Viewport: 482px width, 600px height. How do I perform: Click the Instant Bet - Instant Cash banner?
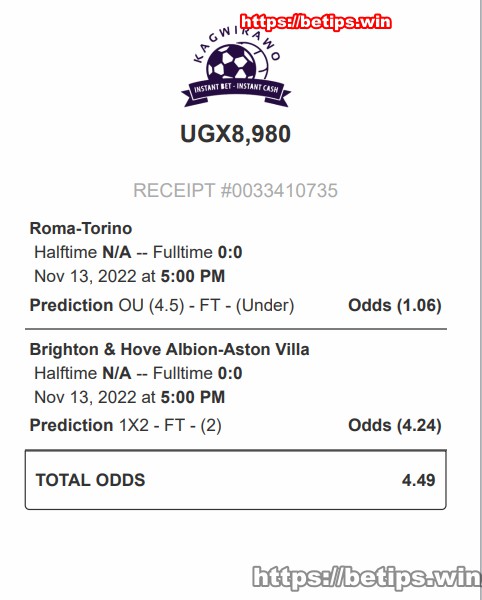coord(236,90)
